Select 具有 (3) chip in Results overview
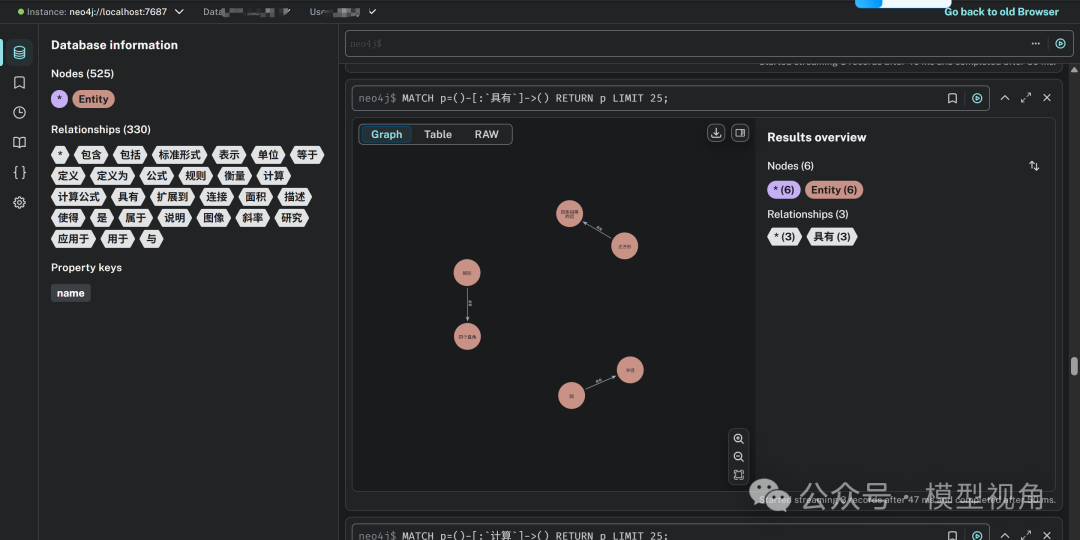 (x=832, y=237)
